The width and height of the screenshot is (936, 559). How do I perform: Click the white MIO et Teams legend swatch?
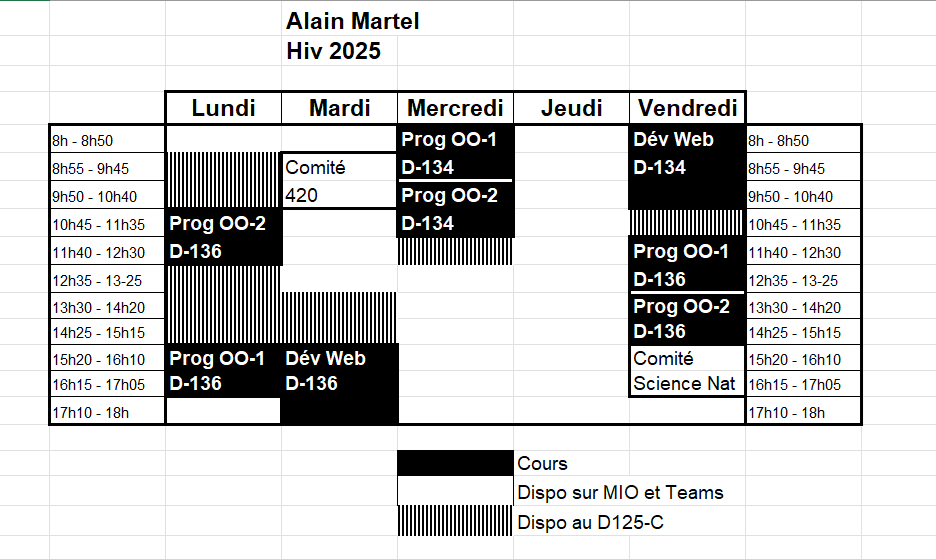point(455,492)
